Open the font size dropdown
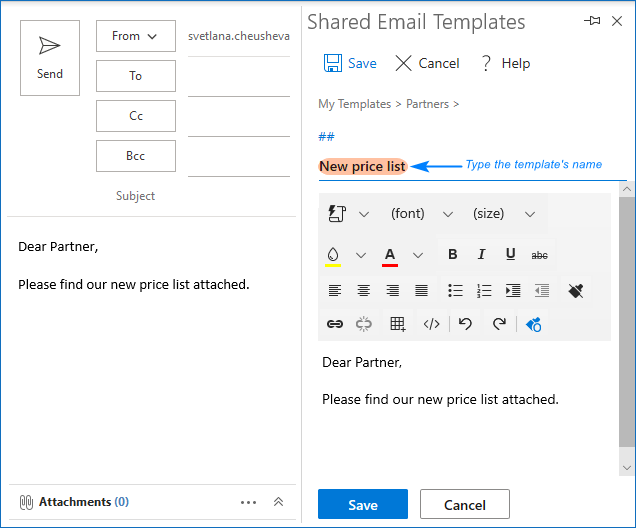This screenshot has width=636, height=528. [503, 214]
